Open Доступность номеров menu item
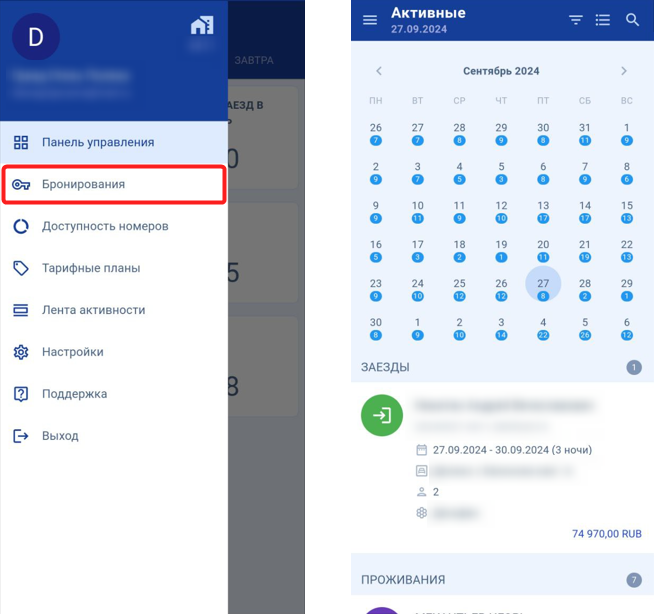 pos(114,226)
